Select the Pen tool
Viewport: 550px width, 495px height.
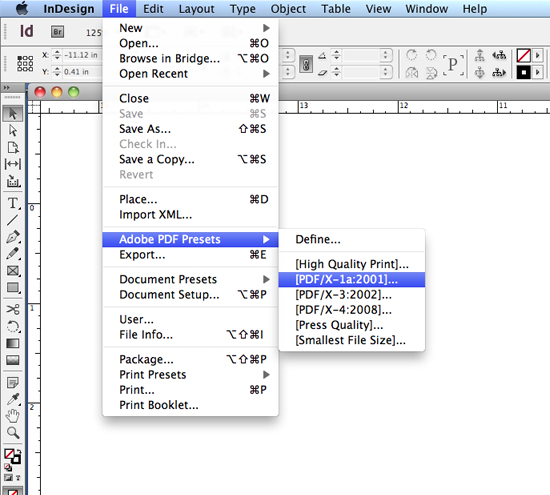point(13,237)
